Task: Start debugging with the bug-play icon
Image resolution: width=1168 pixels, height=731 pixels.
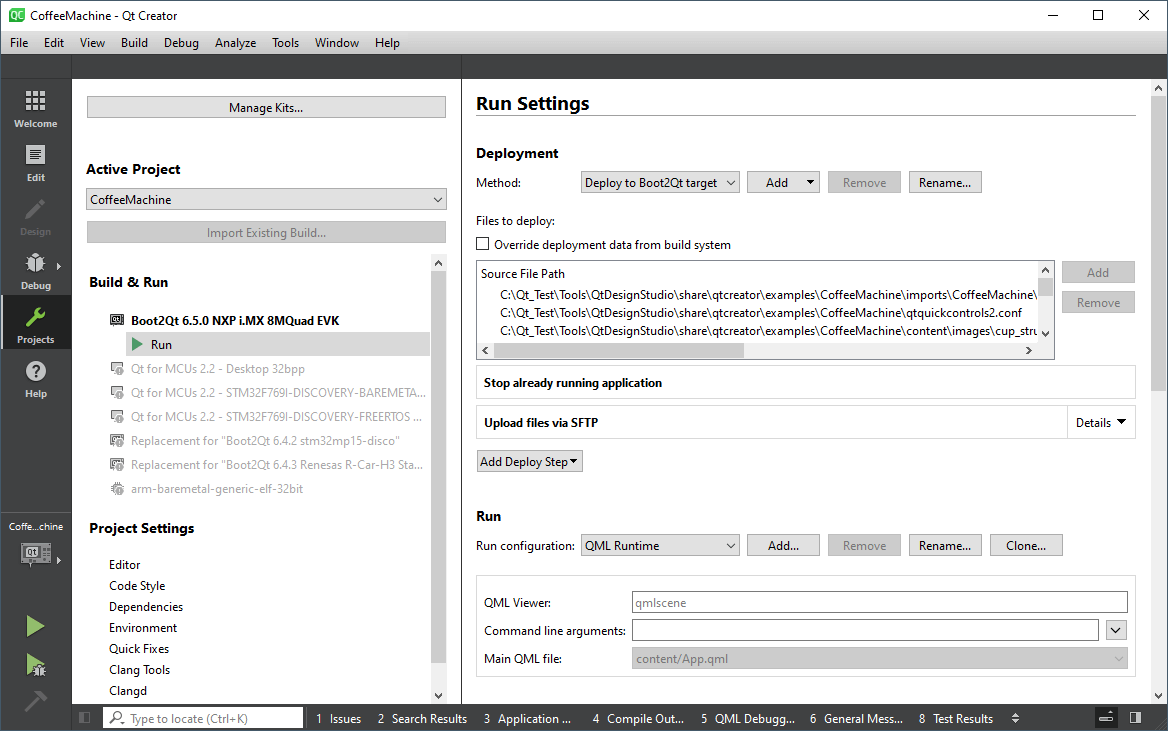Action: pyautogui.click(x=35, y=664)
